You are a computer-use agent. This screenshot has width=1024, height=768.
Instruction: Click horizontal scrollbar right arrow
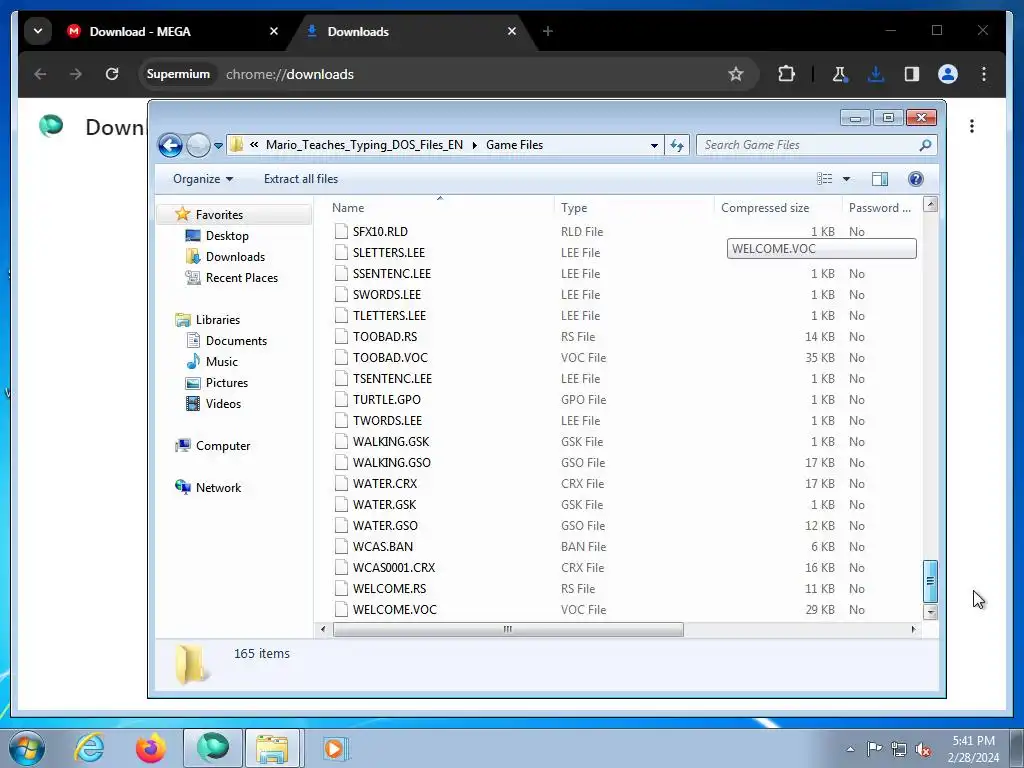click(913, 630)
